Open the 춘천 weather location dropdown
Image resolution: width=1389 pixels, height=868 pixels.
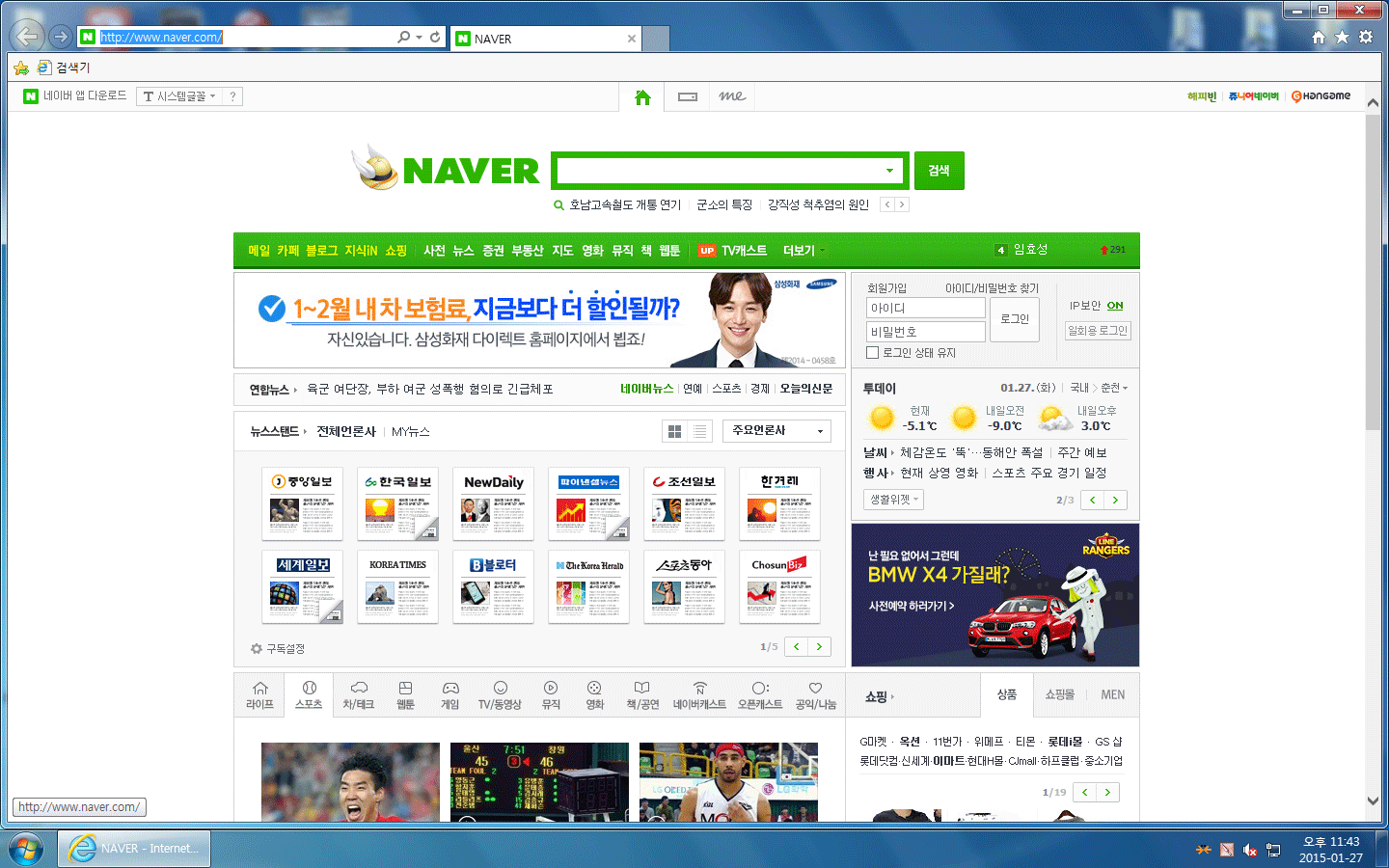[1114, 388]
